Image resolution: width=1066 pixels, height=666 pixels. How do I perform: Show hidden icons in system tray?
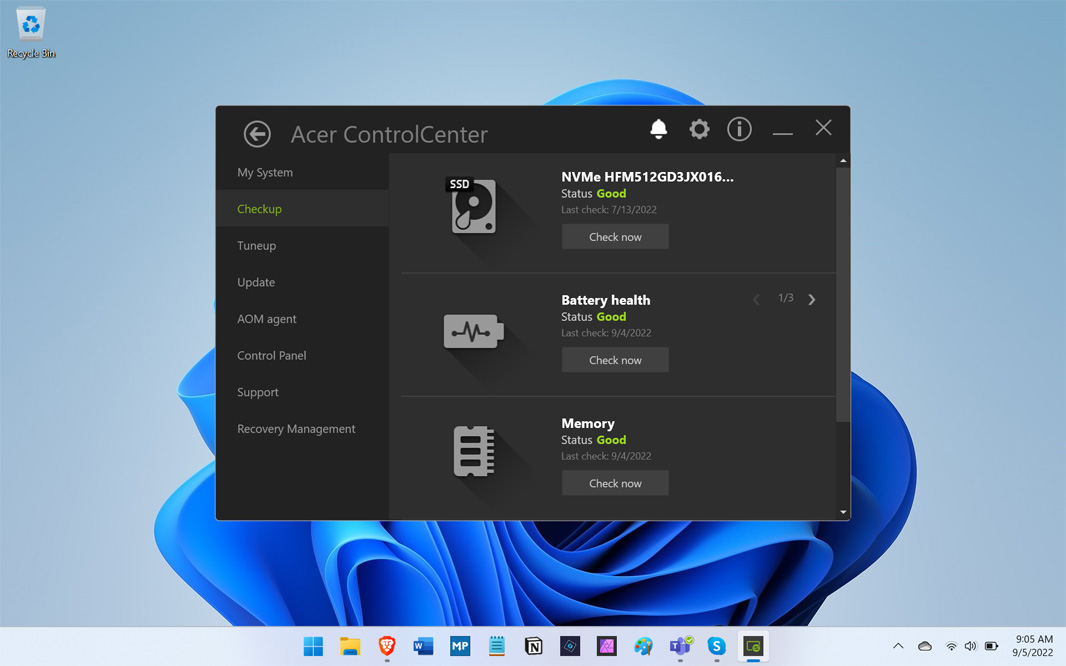tap(898, 646)
